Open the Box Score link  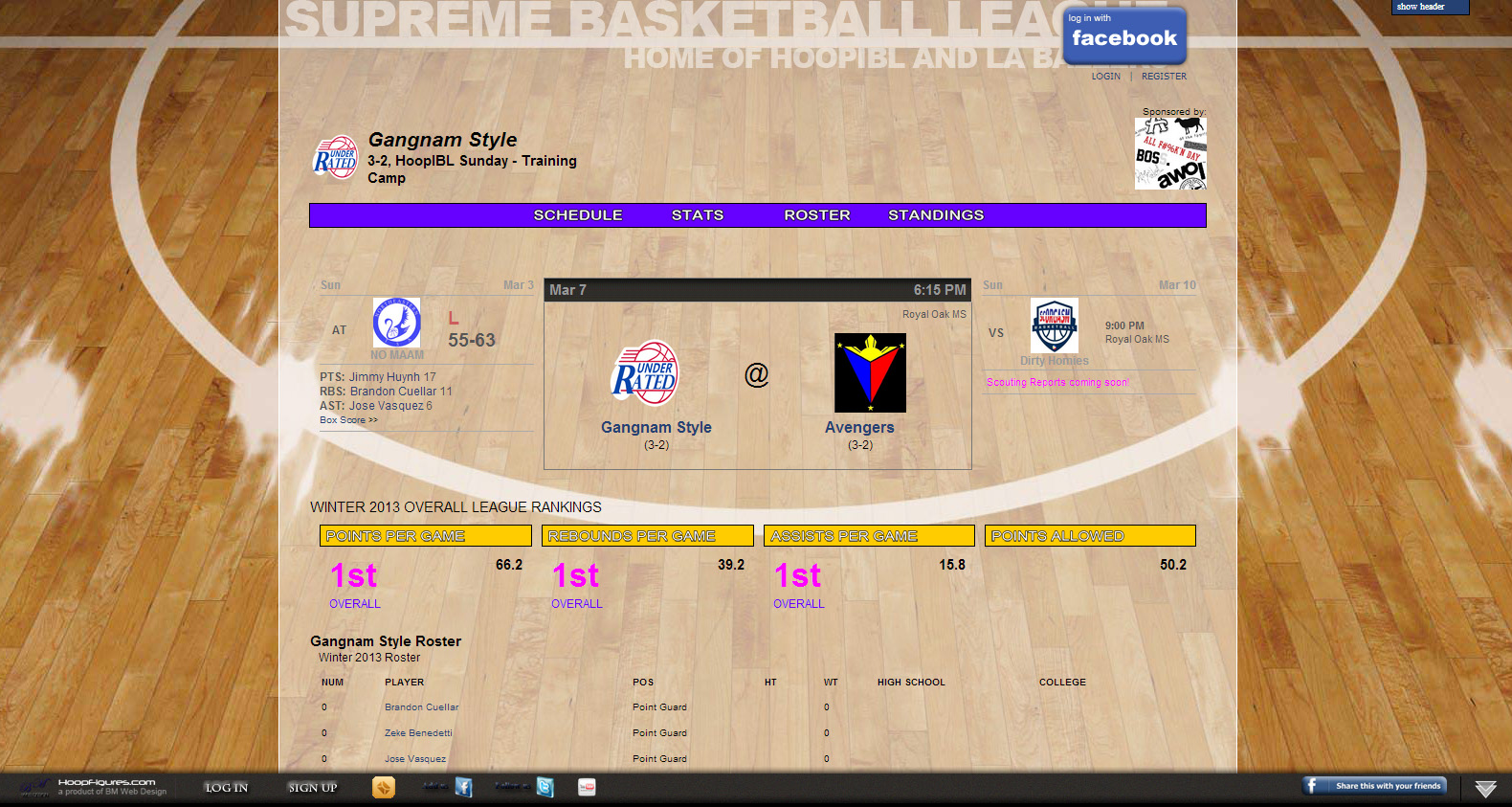[x=348, y=420]
